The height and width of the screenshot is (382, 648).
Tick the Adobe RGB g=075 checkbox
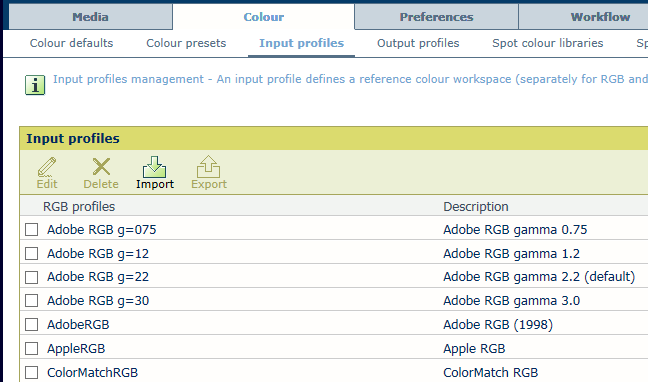[31, 229]
